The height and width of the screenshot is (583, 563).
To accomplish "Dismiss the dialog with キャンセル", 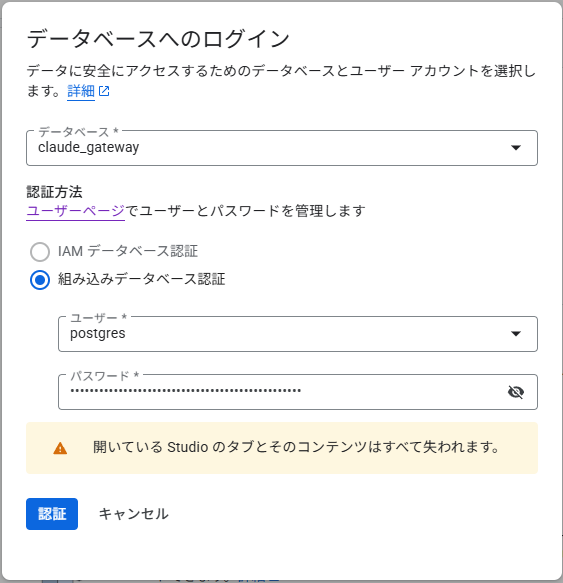I will (133, 514).
